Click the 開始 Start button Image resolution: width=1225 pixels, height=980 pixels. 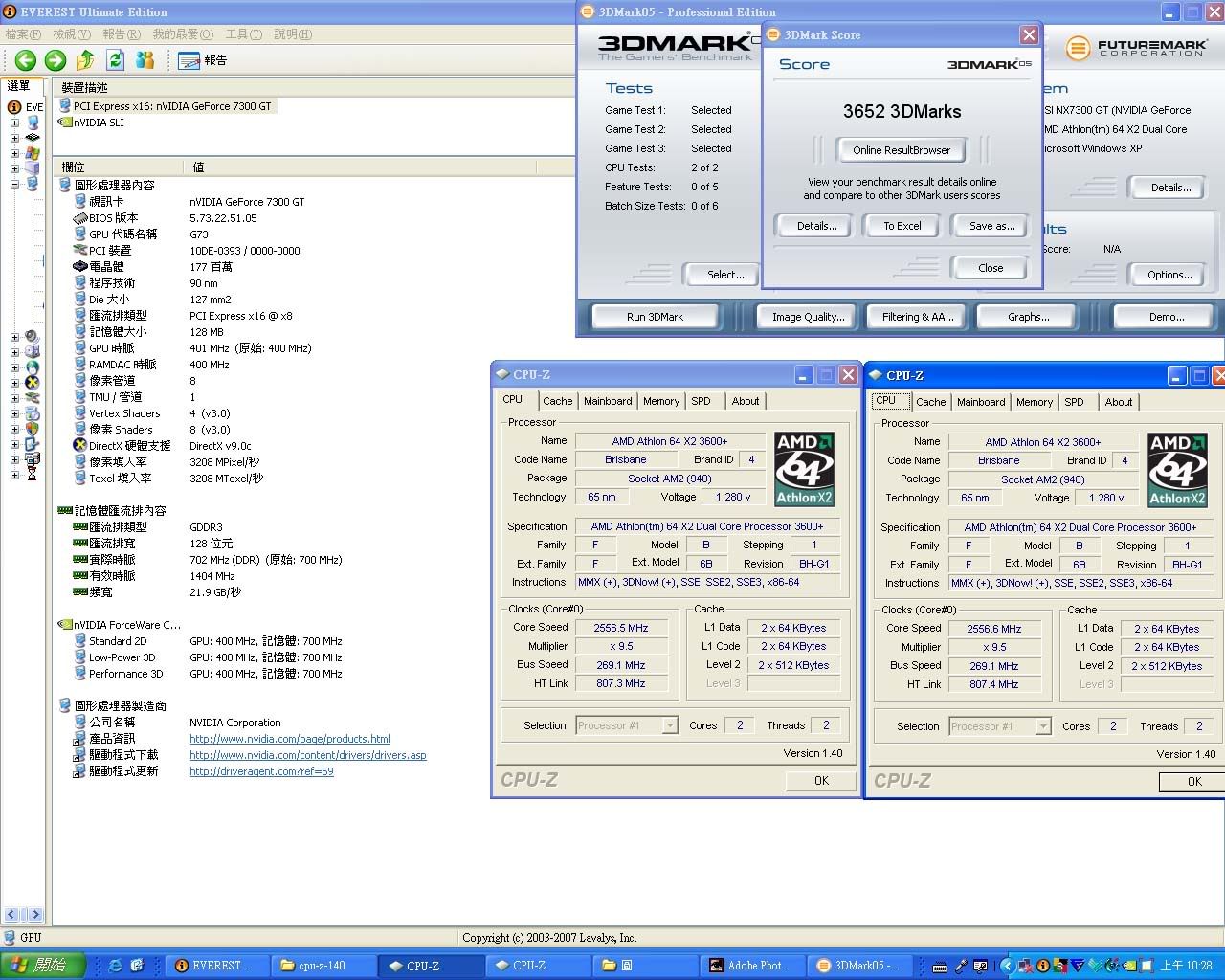(x=42, y=966)
